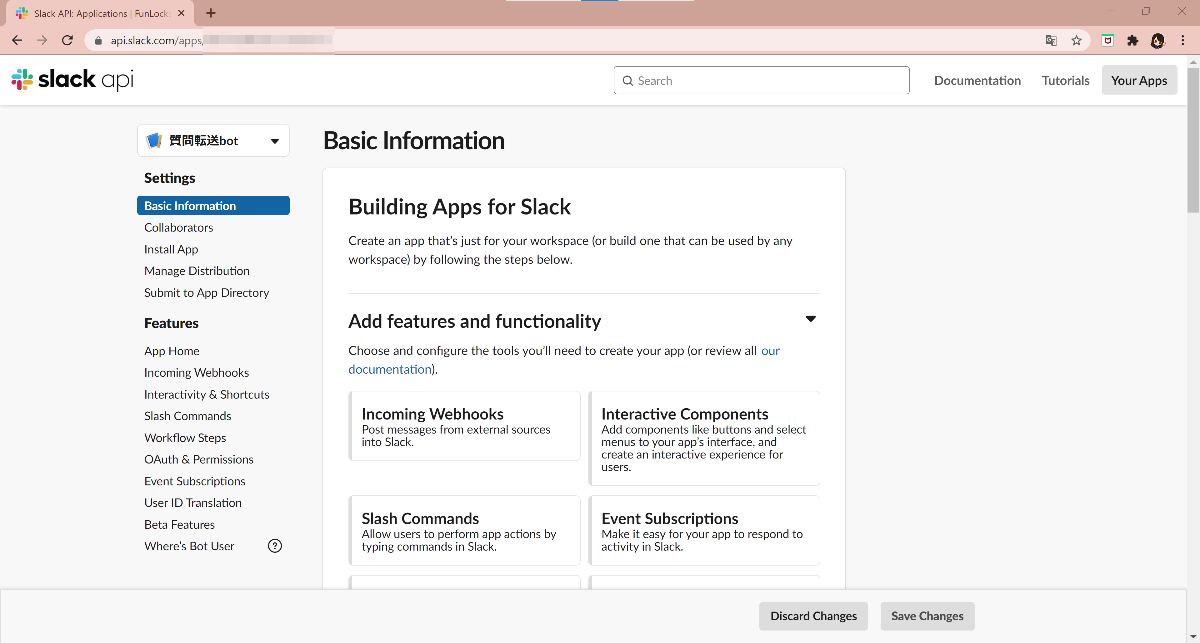Reload the page with refresh icon
The width and height of the screenshot is (1200, 643).
(x=67, y=40)
